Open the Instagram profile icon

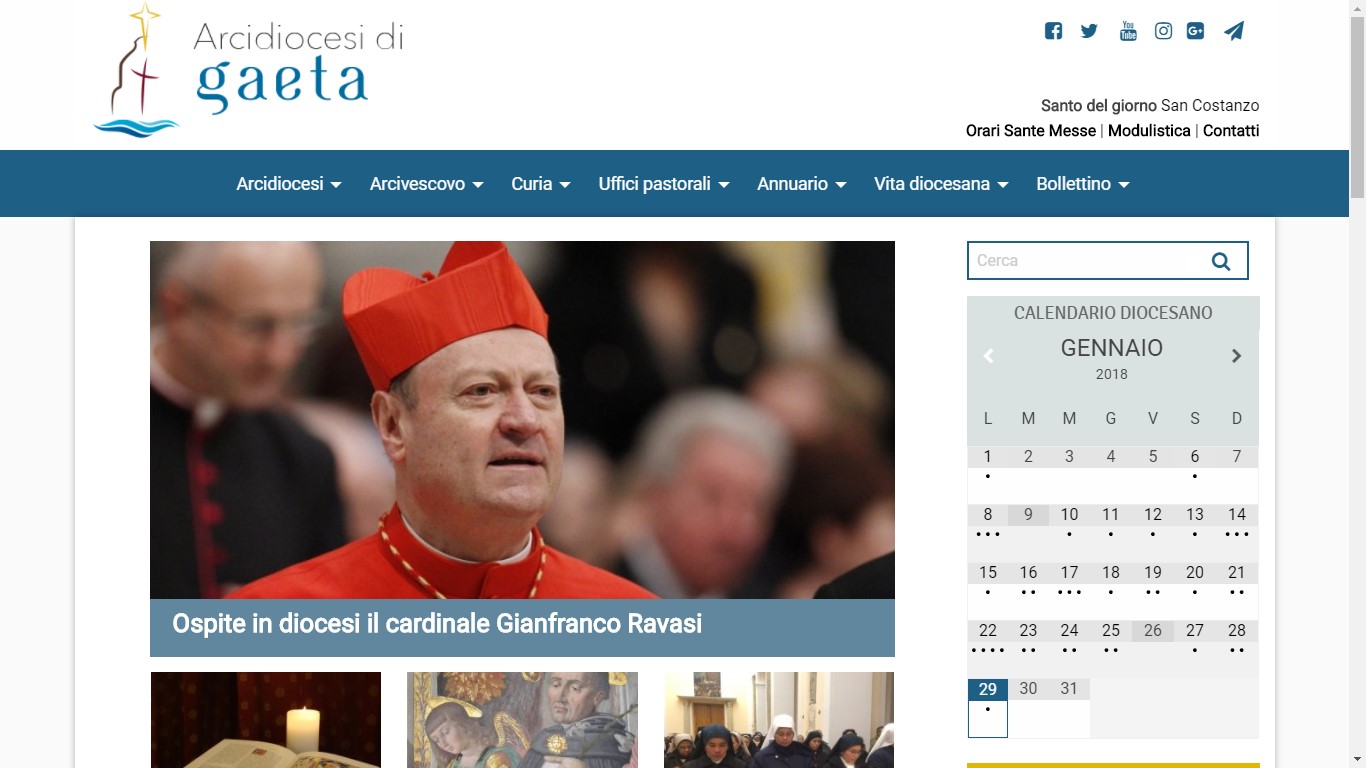pyautogui.click(x=1163, y=31)
